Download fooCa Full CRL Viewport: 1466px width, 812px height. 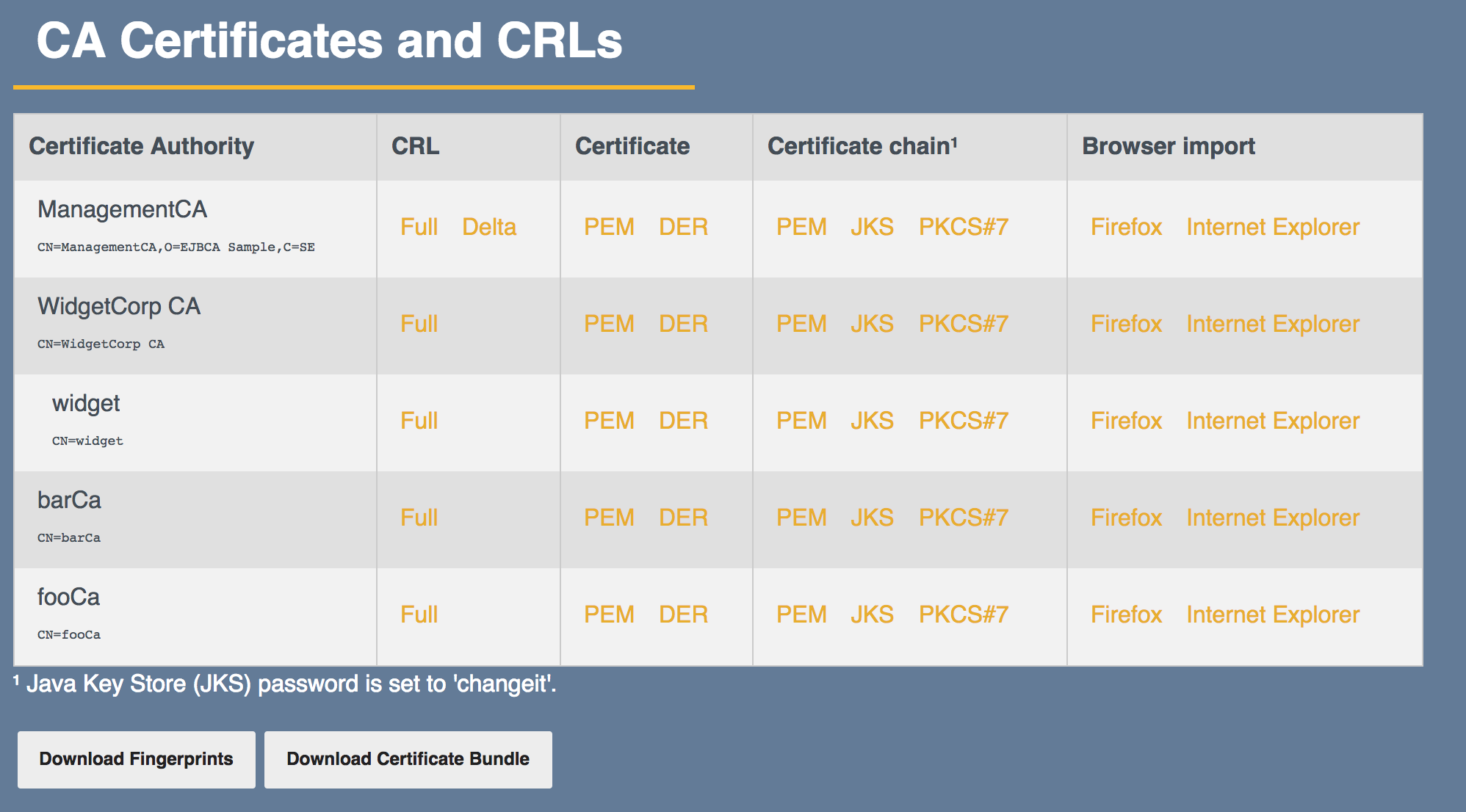click(419, 615)
